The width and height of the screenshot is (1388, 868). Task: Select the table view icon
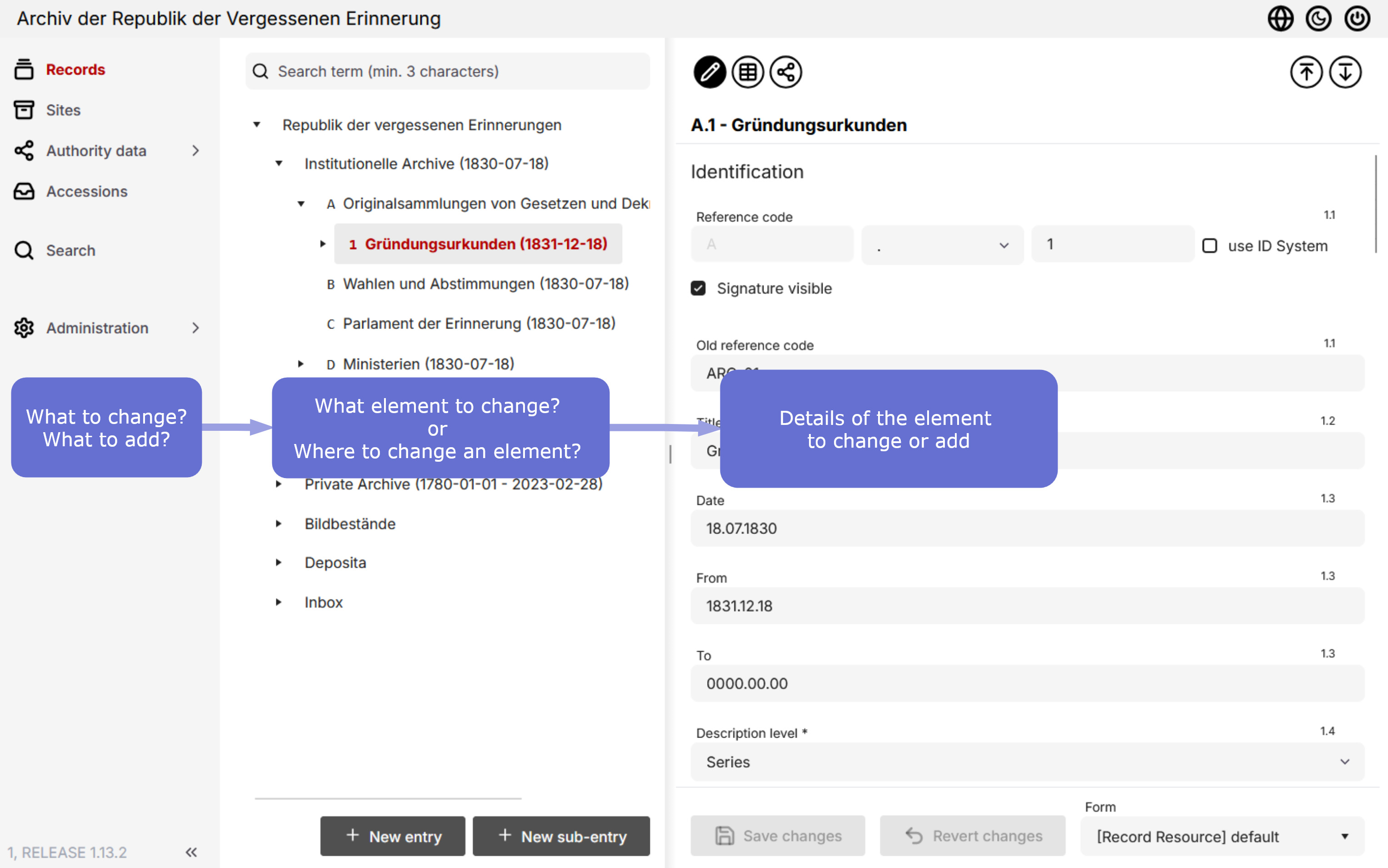(x=748, y=72)
